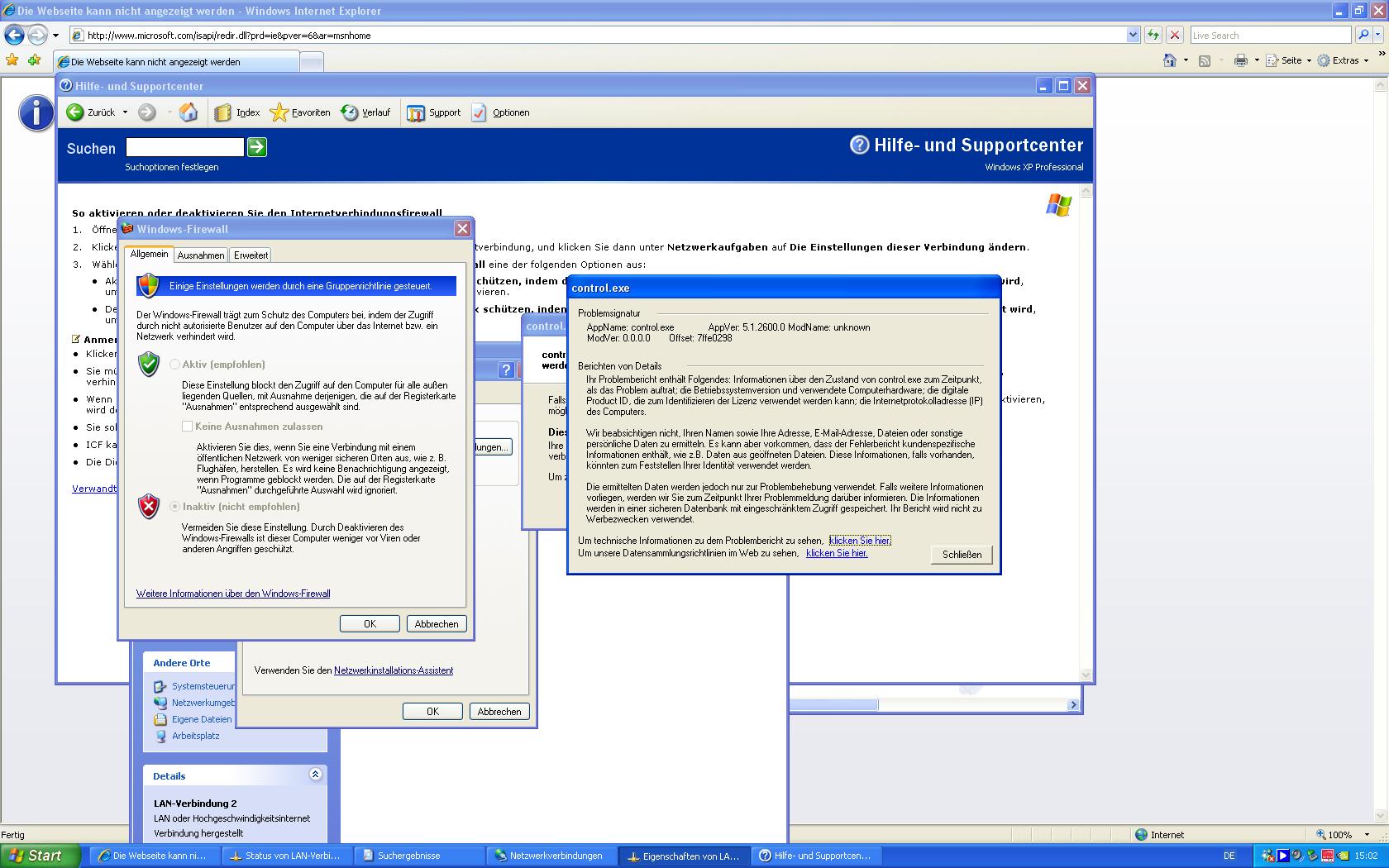Image resolution: width=1389 pixels, height=868 pixels.
Task: Select the Aktiv (empfohlen) radio button
Action: (x=175, y=365)
